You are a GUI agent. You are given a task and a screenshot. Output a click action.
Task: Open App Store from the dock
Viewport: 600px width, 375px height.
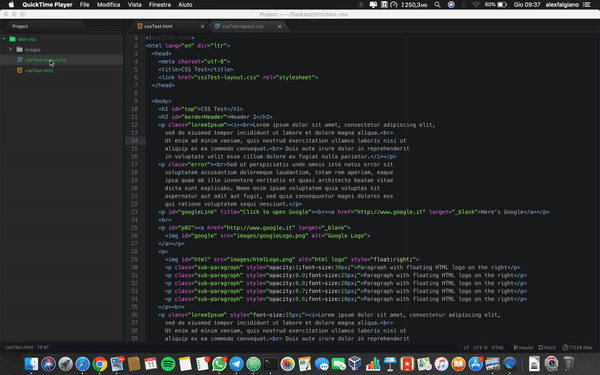tap(476, 364)
